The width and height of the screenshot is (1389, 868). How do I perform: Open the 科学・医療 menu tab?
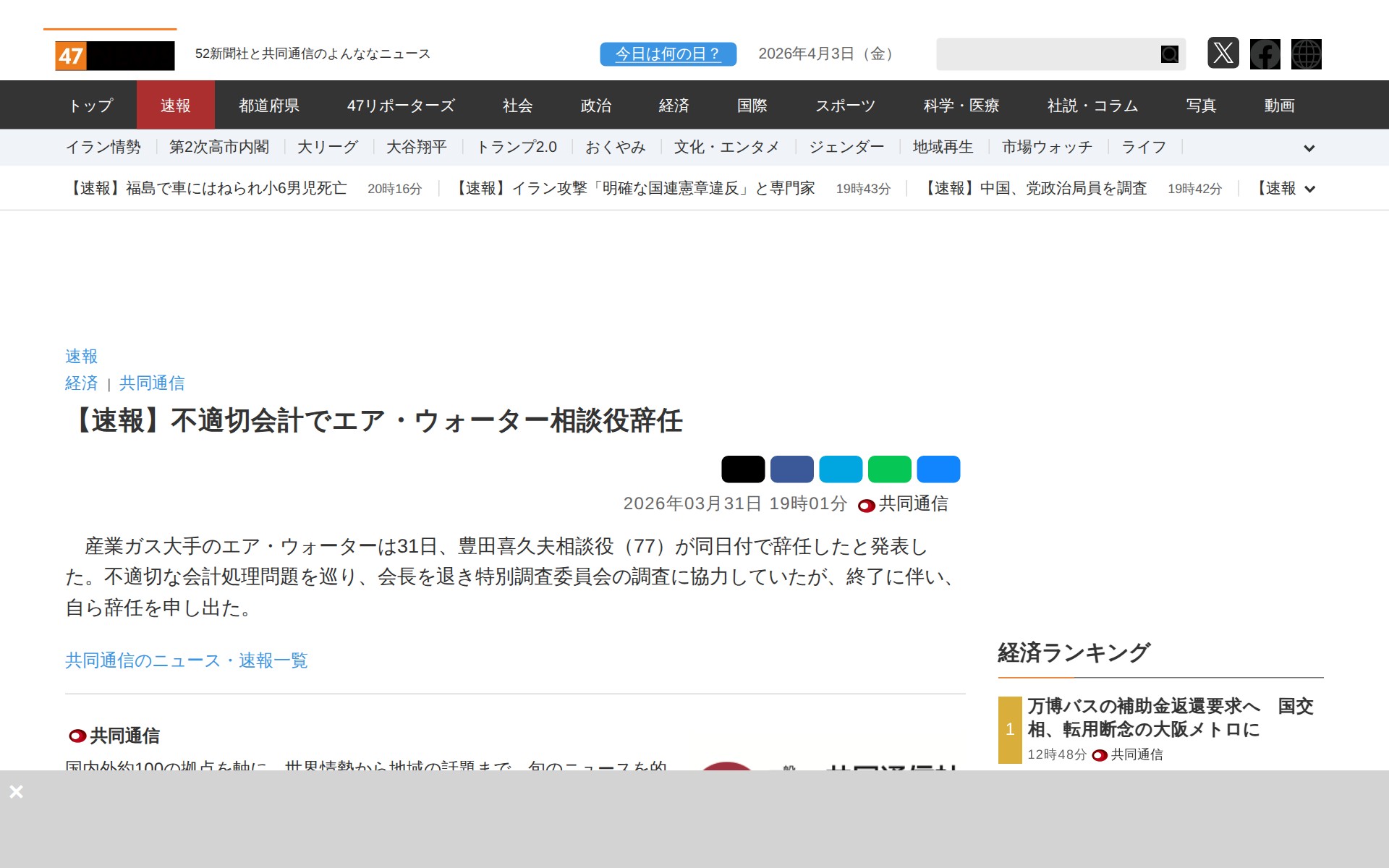click(961, 106)
